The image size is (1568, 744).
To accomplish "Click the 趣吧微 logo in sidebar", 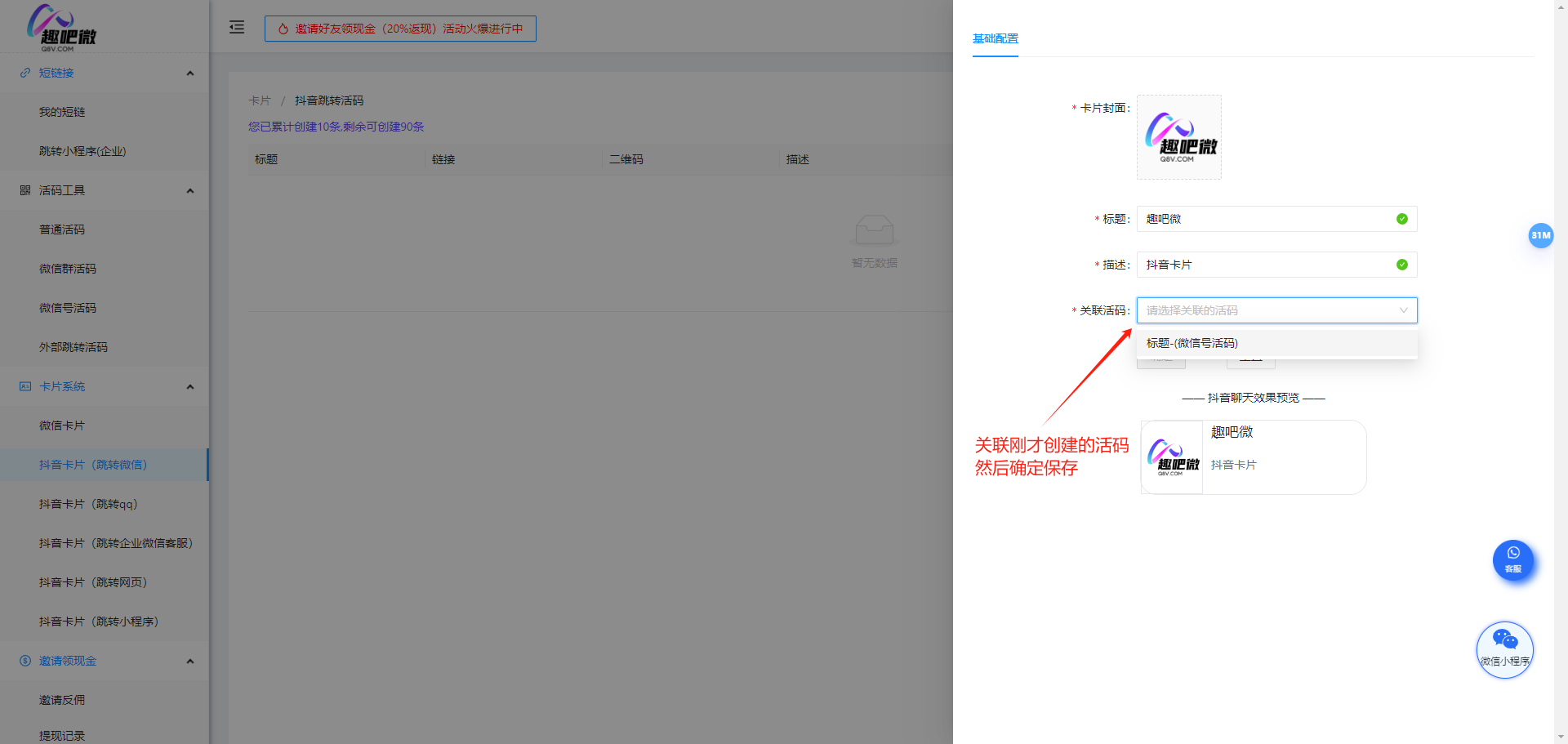I will click(61, 28).
